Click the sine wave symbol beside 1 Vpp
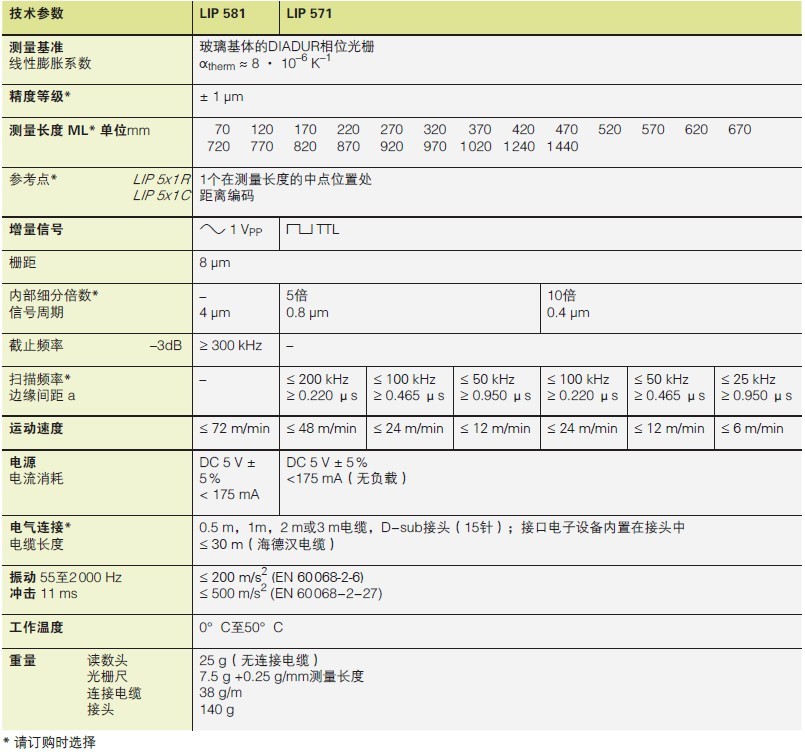805x752 pixels. tap(212, 229)
